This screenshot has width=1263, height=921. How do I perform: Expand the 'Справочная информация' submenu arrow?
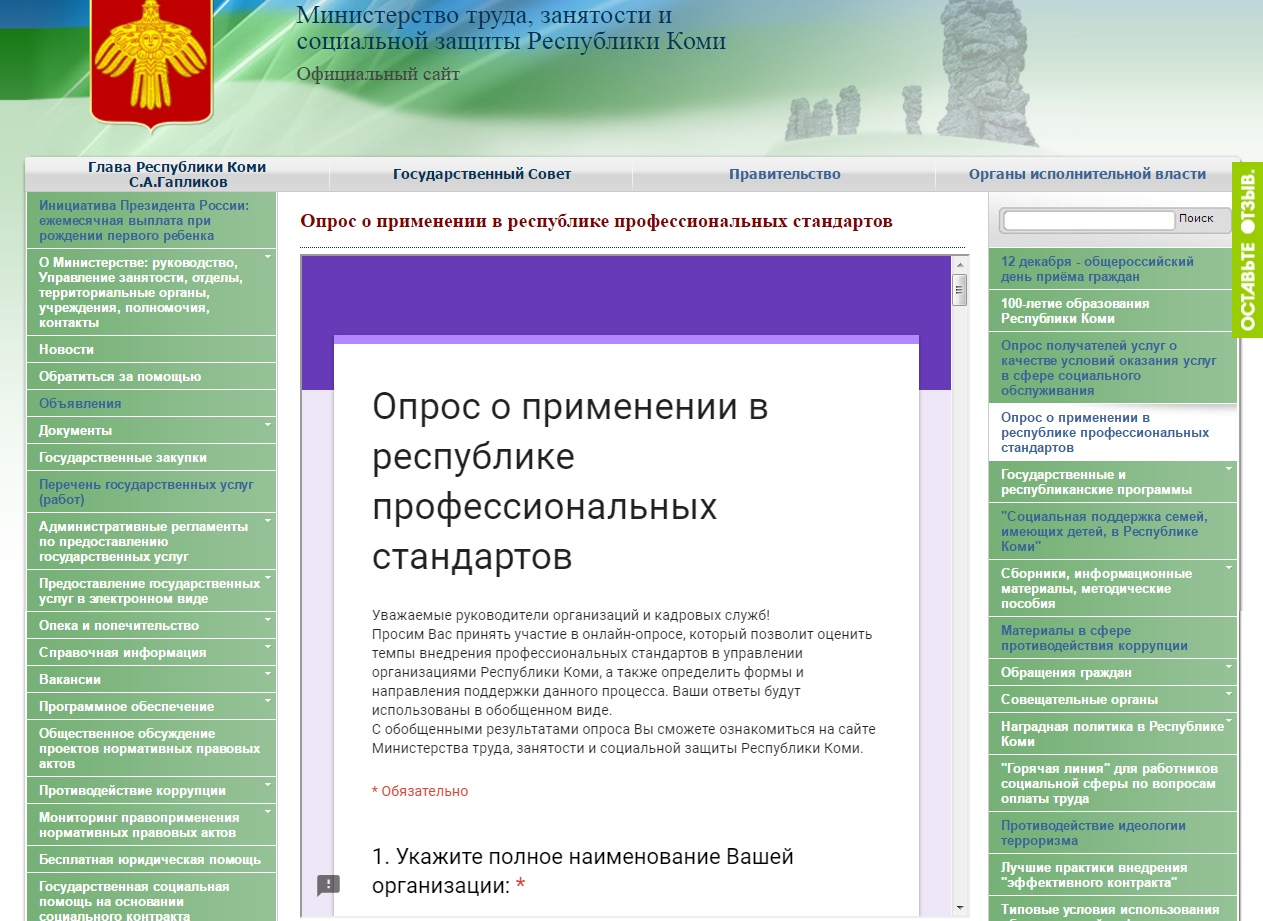pos(268,647)
